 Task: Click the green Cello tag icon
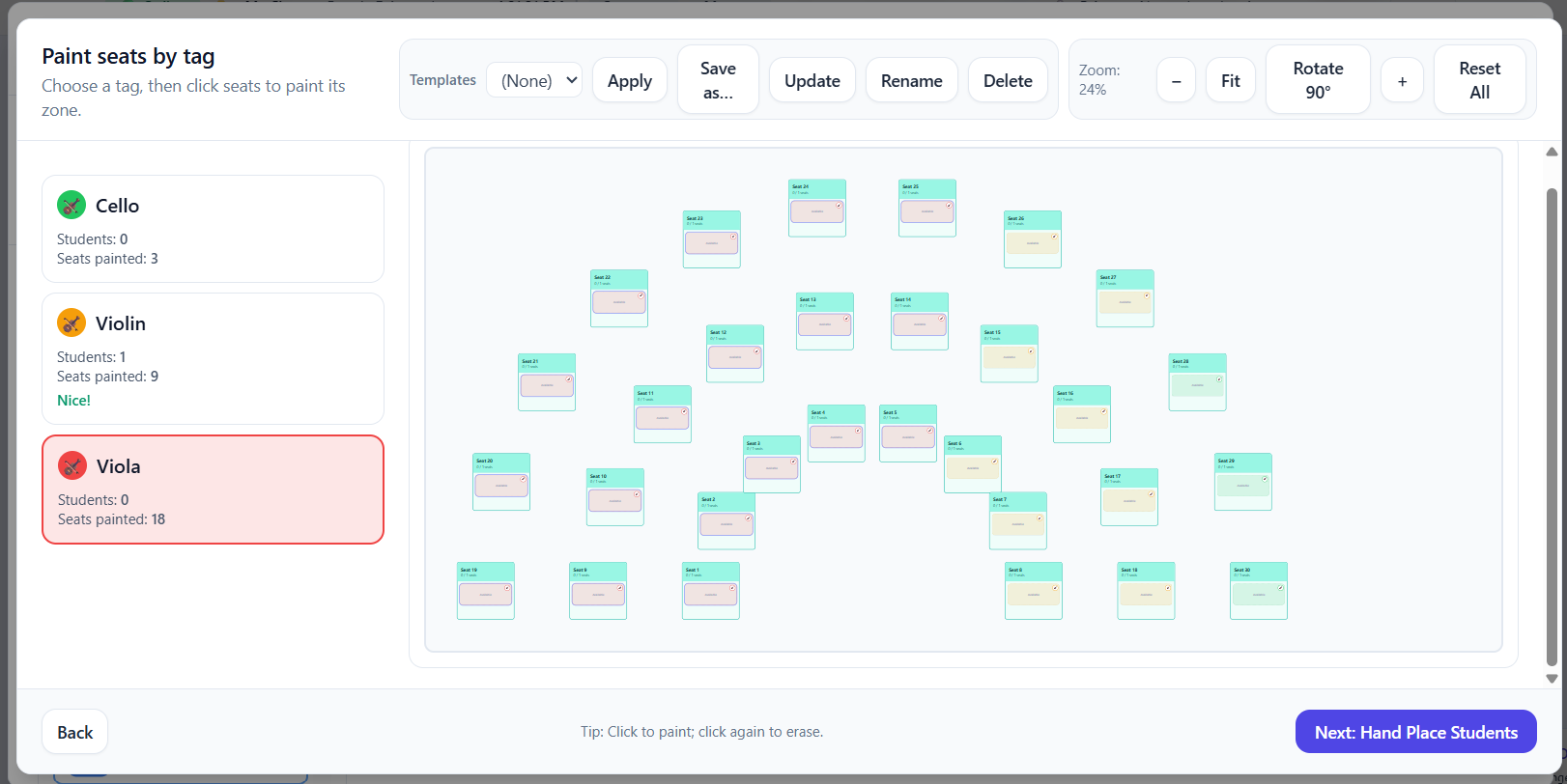tap(71, 205)
